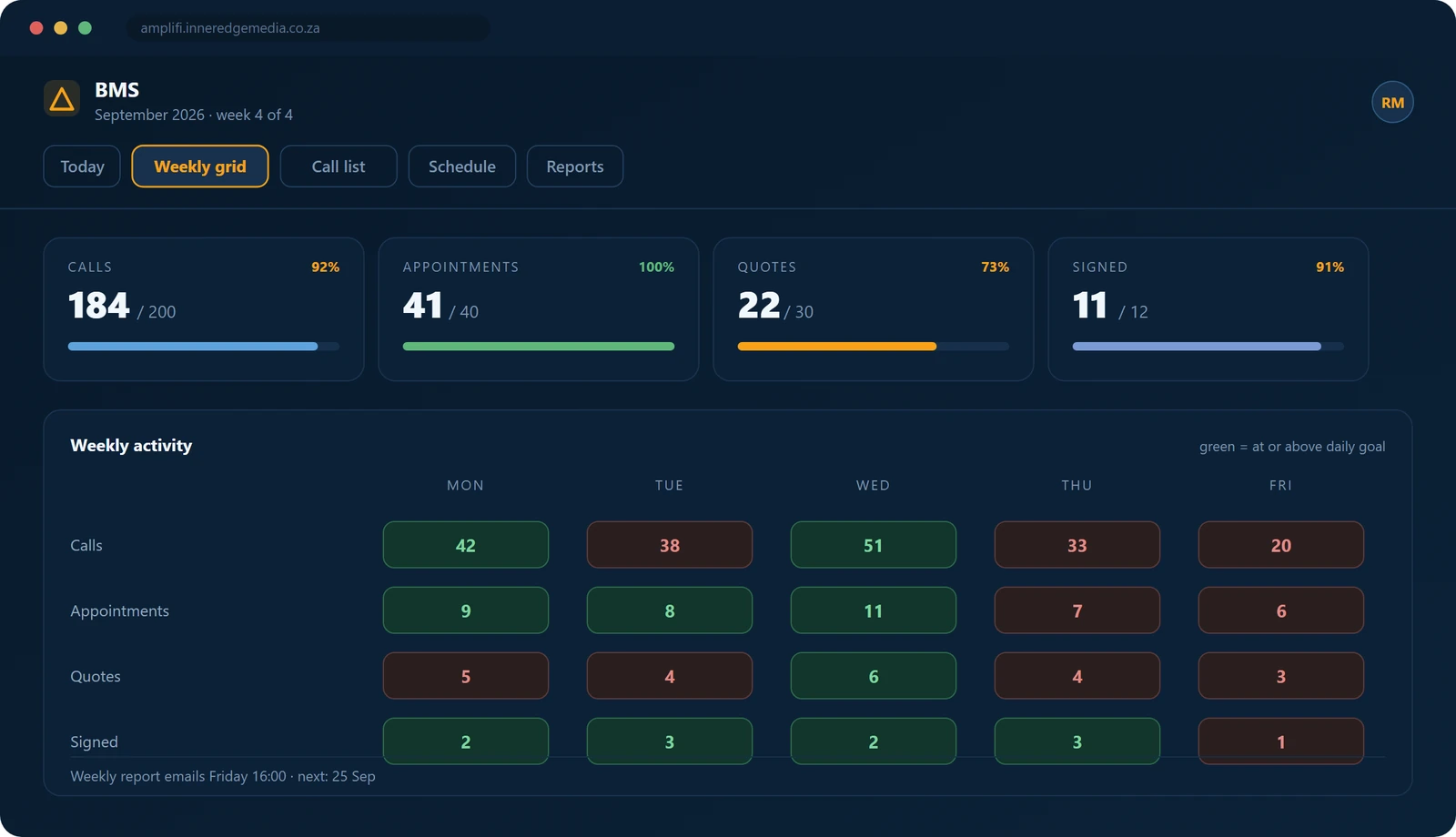Choose Friday Signed cell showing 1
Image resolution: width=1456 pixels, height=837 pixels.
pyautogui.click(x=1281, y=741)
